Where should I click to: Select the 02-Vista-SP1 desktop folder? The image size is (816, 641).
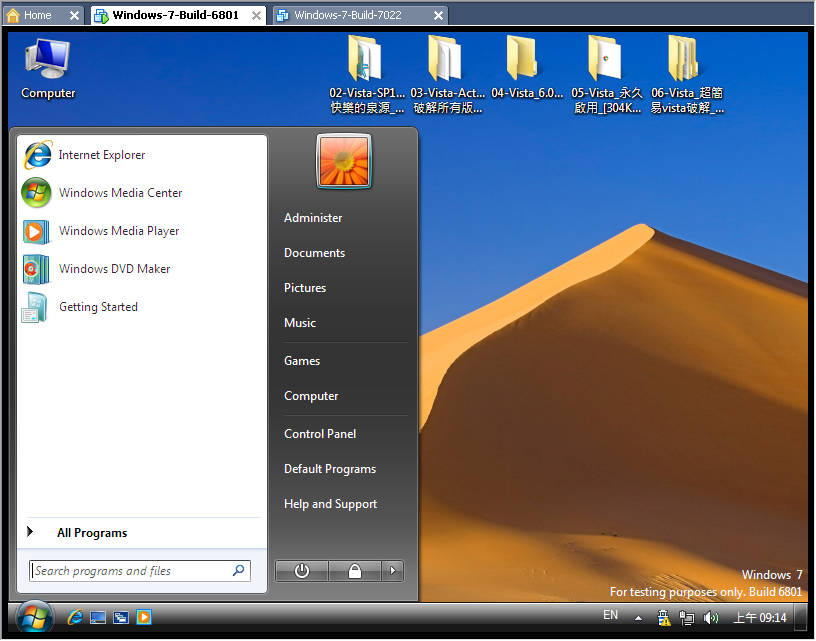(x=367, y=74)
